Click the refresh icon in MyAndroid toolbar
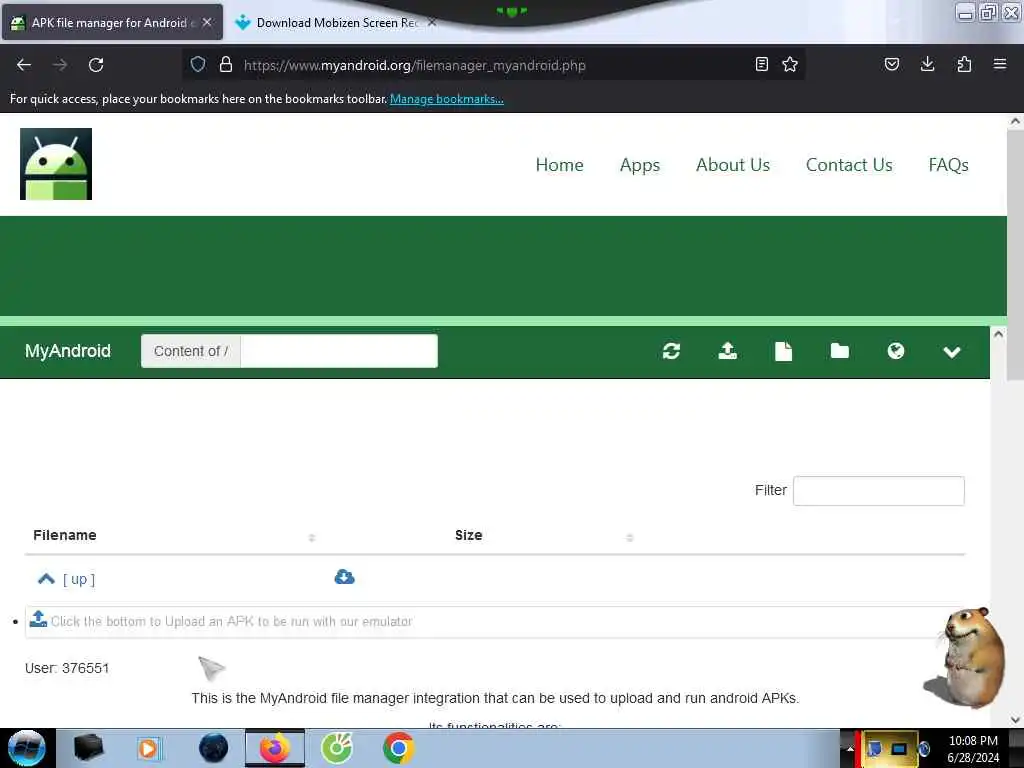Screen dimensions: 1024x768 [671, 351]
